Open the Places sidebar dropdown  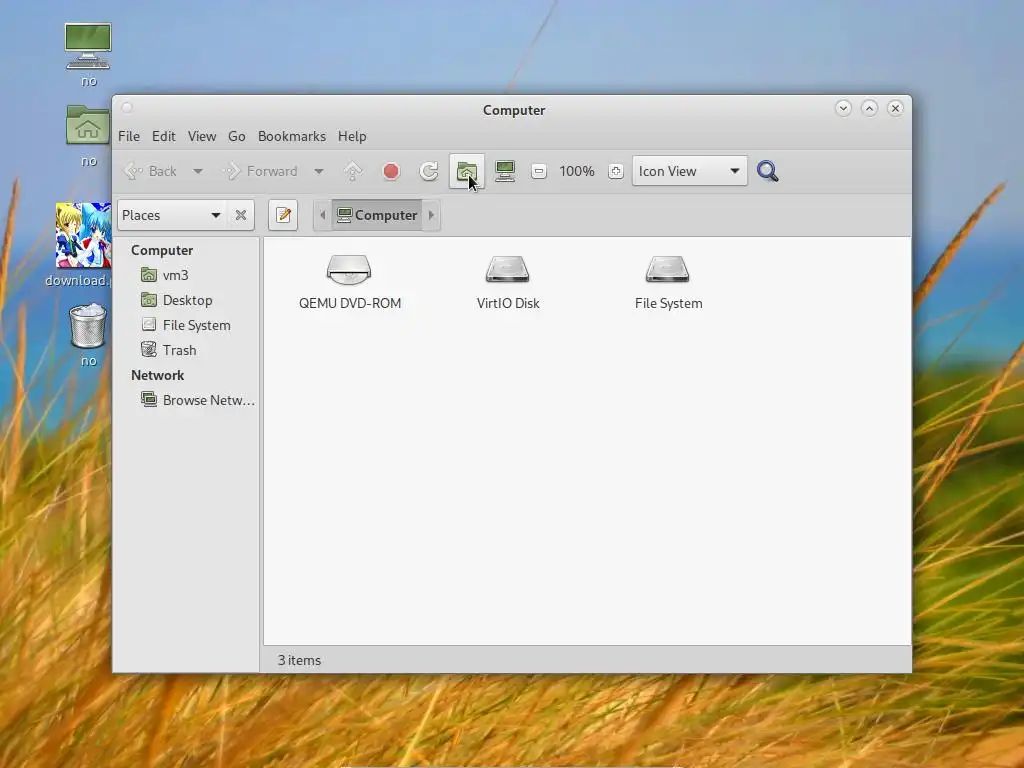point(172,215)
